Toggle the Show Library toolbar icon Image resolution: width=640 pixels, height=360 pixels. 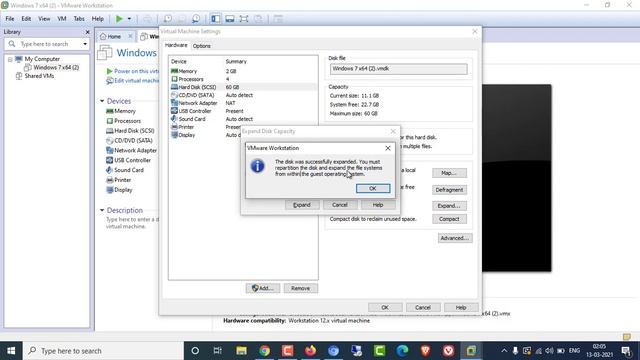216,19
